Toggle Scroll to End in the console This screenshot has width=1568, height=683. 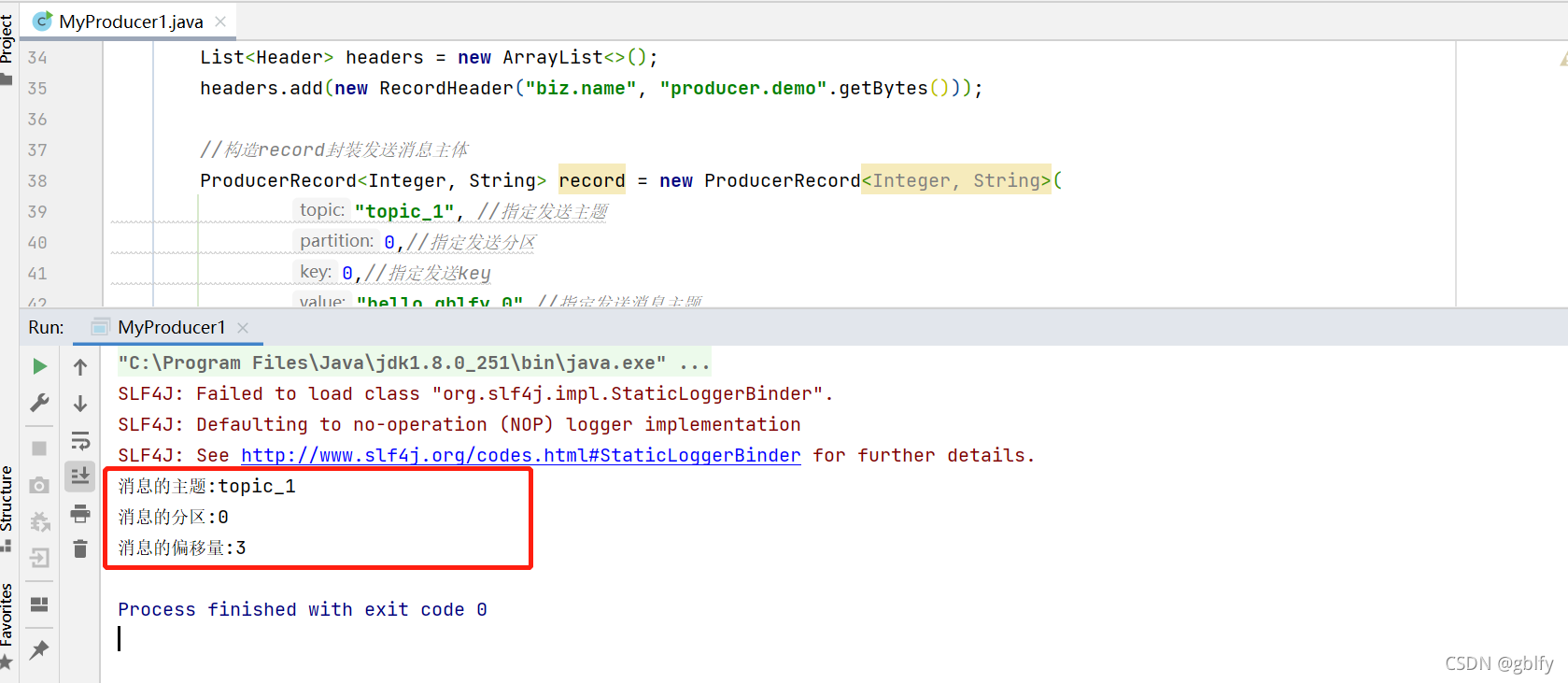(80, 477)
